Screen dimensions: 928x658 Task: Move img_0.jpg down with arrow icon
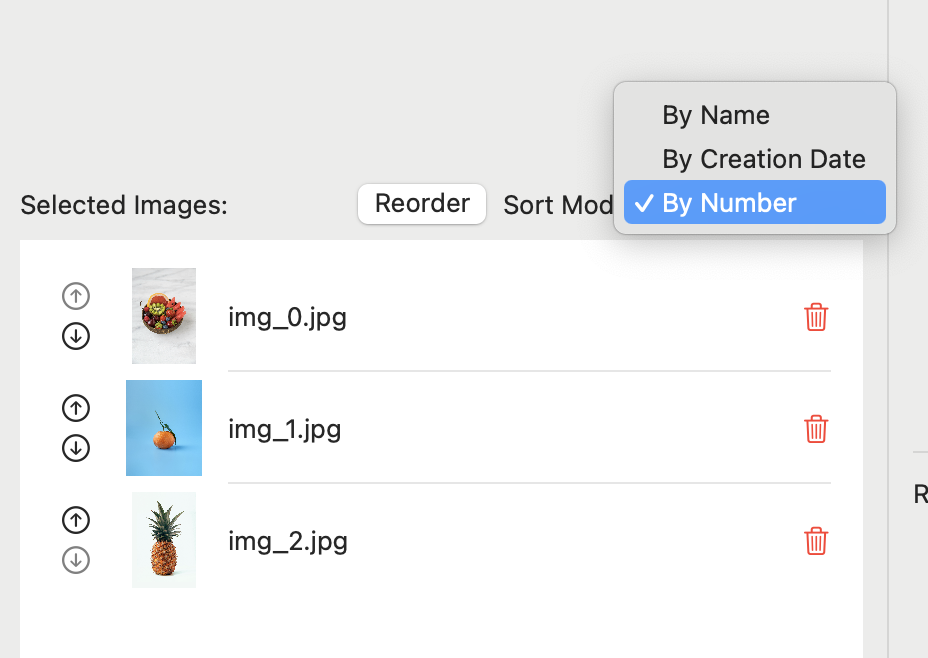(x=76, y=336)
